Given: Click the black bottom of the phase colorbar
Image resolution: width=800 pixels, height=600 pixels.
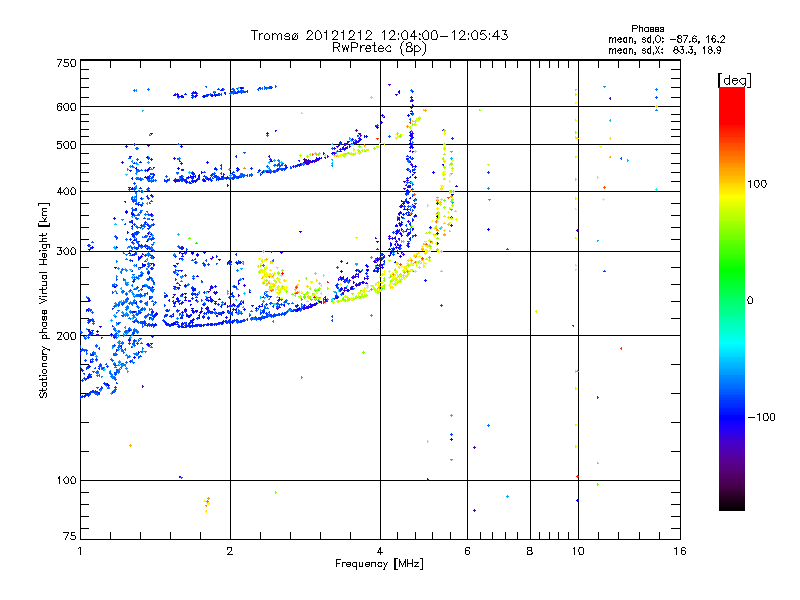Looking at the screenshot, I should pyautogui.click(x=732, y=503).
